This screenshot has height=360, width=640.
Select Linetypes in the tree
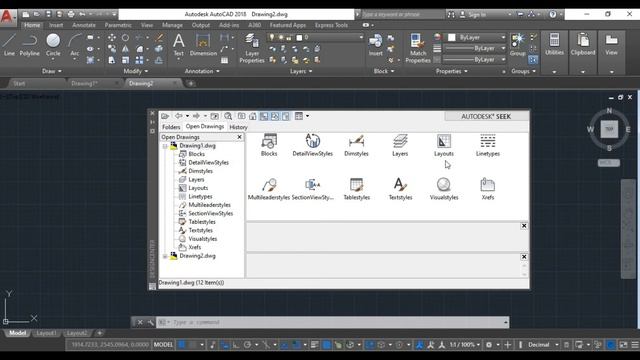pos(200,197)
